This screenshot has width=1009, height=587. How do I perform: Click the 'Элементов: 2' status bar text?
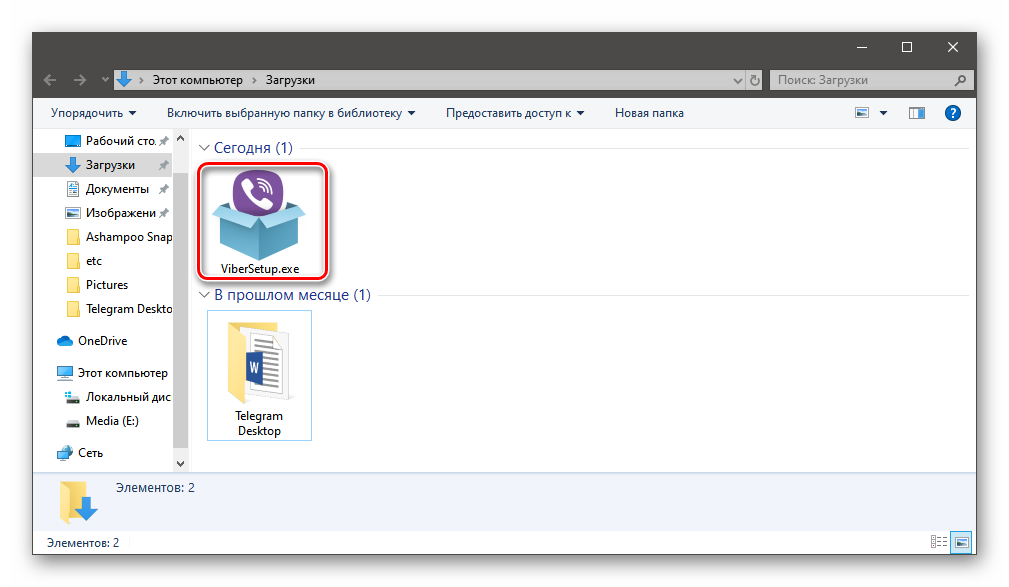tap(83, 543)
